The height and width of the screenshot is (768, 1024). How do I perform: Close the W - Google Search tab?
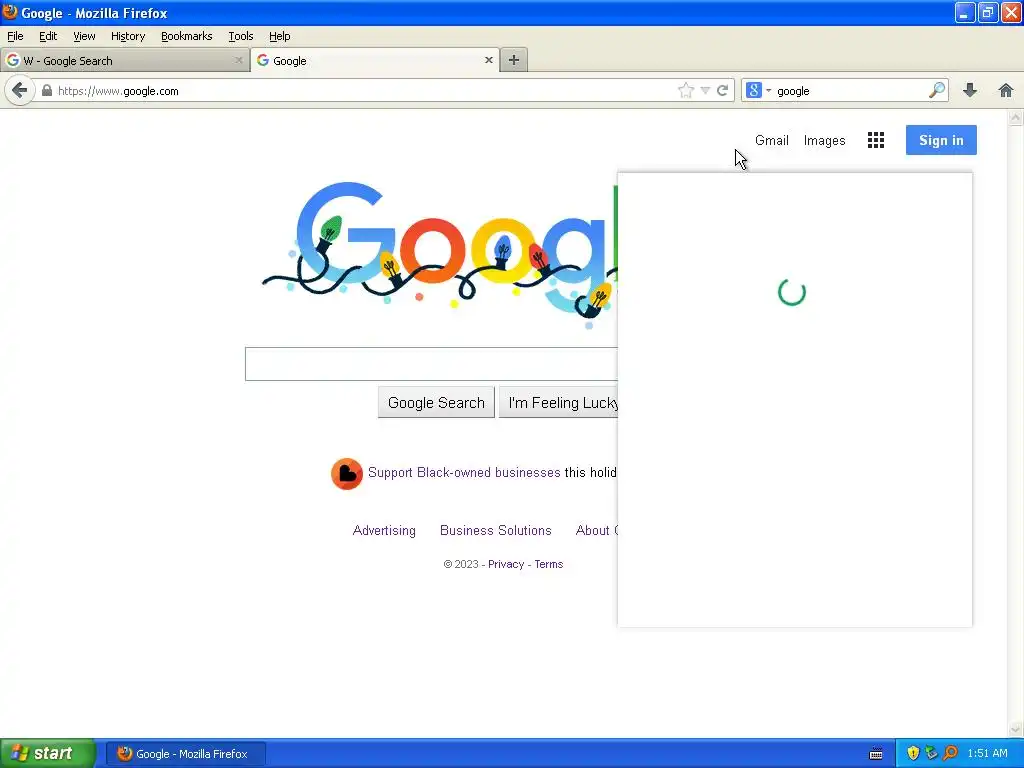(238, 60)
